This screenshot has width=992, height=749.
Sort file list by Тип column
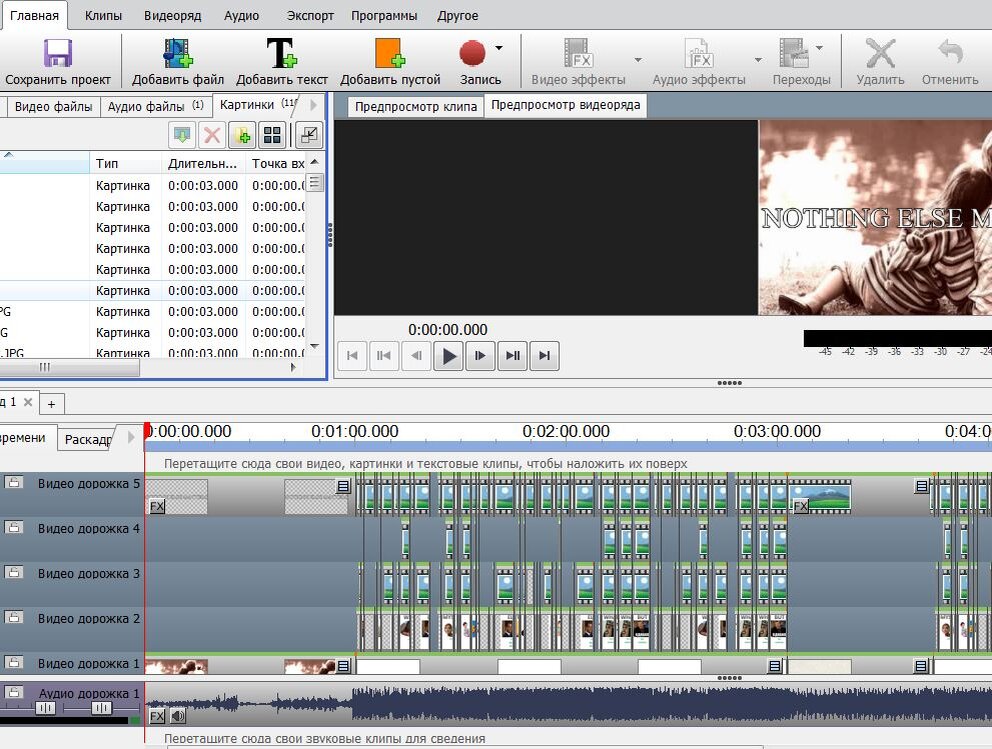(125, 163)
